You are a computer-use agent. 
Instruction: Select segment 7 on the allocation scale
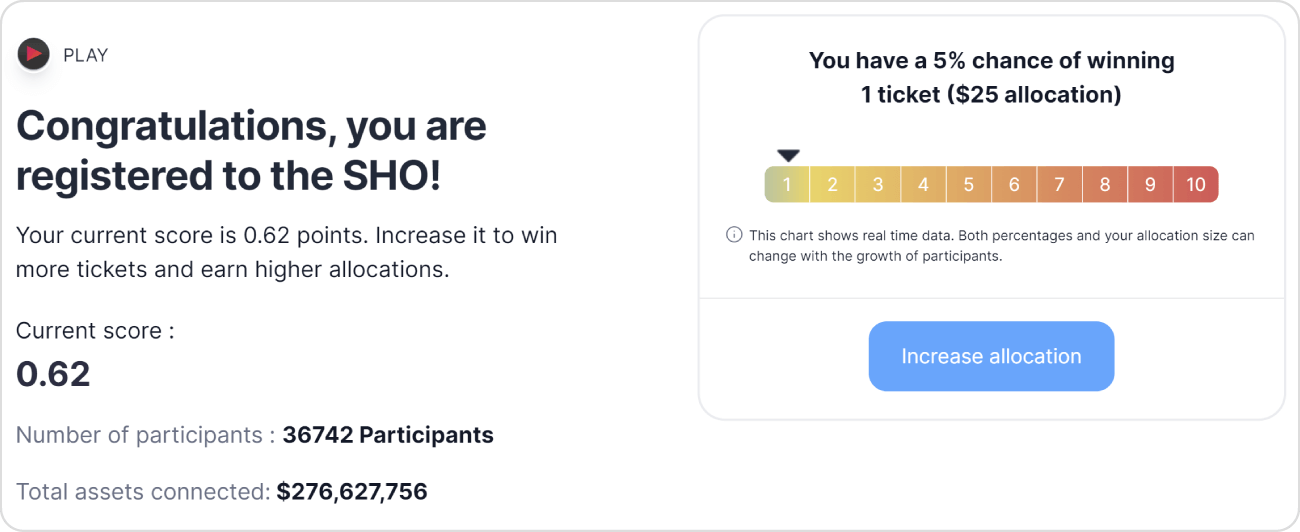coord(1059,184)
